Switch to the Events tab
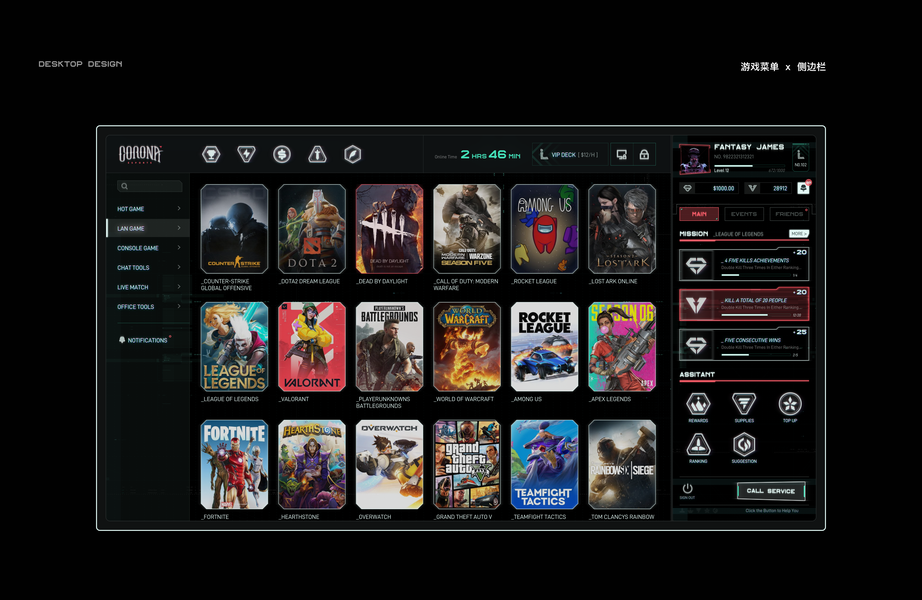 click(744, 214)
